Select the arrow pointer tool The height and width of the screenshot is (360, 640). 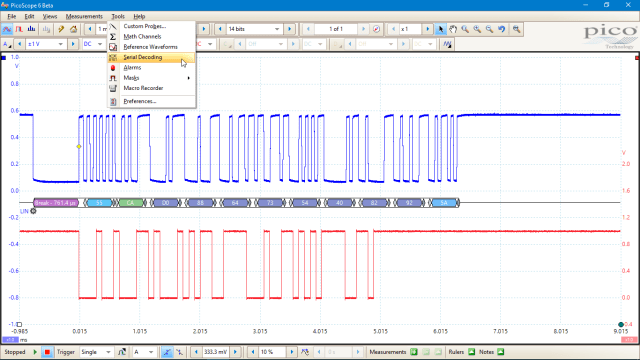(x=440, y=29)
